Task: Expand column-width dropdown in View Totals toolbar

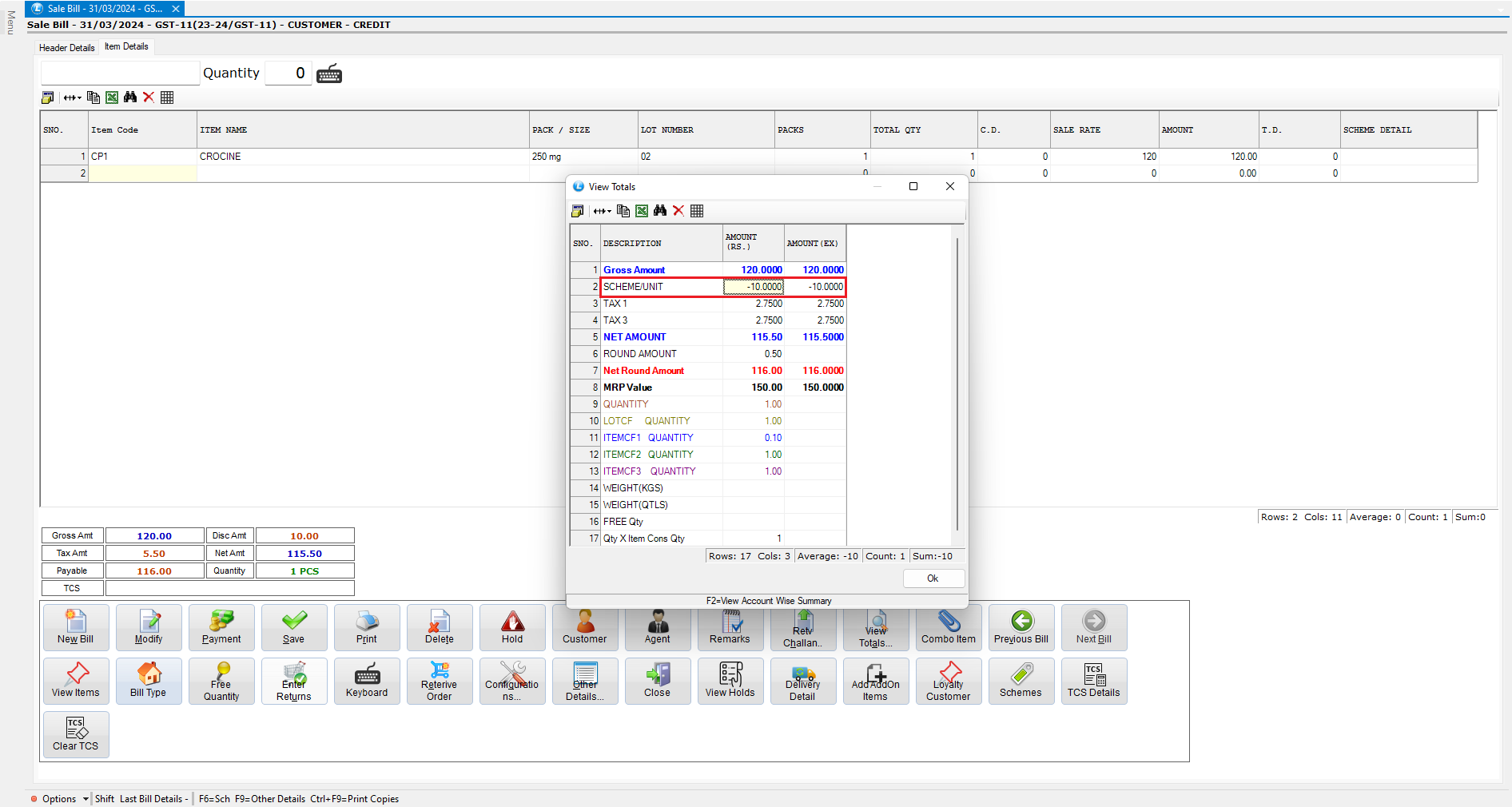Action: [x=603, y=211]
